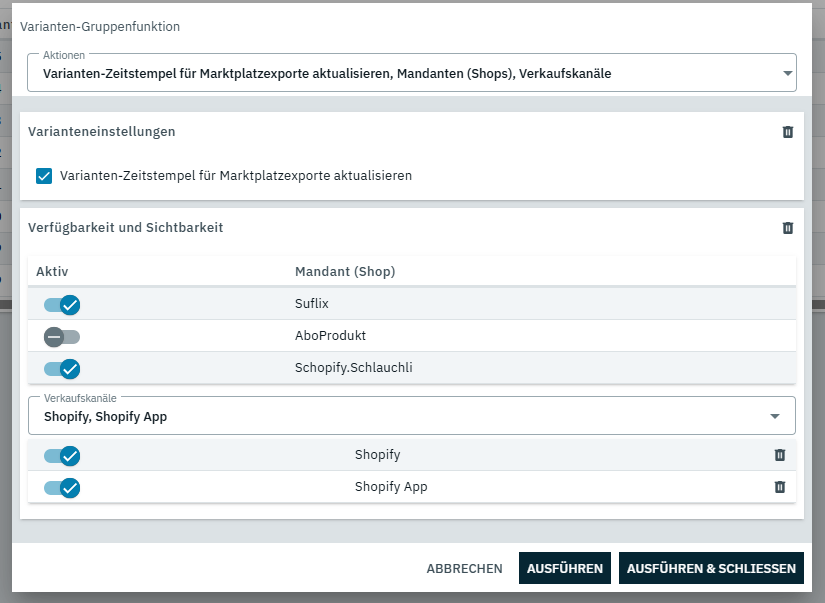Remove the Verfügbarkeit und Sichtbarkeit section

point(787,228)
